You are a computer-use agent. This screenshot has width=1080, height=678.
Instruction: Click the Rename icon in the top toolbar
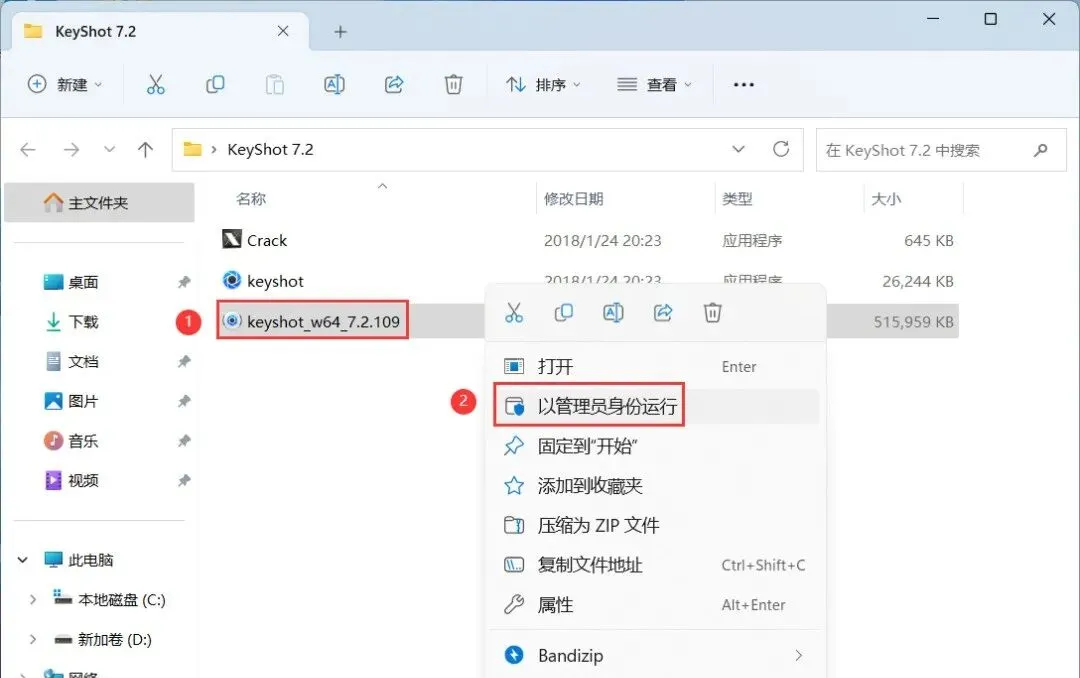334,85
